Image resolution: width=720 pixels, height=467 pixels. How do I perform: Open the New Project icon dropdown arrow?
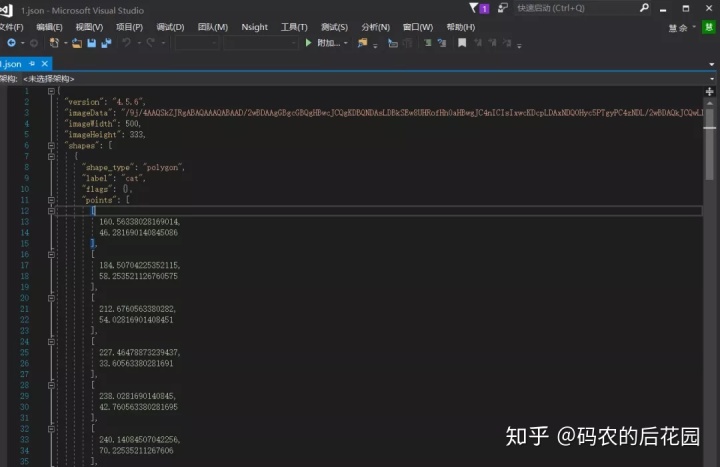click(66, 43)
